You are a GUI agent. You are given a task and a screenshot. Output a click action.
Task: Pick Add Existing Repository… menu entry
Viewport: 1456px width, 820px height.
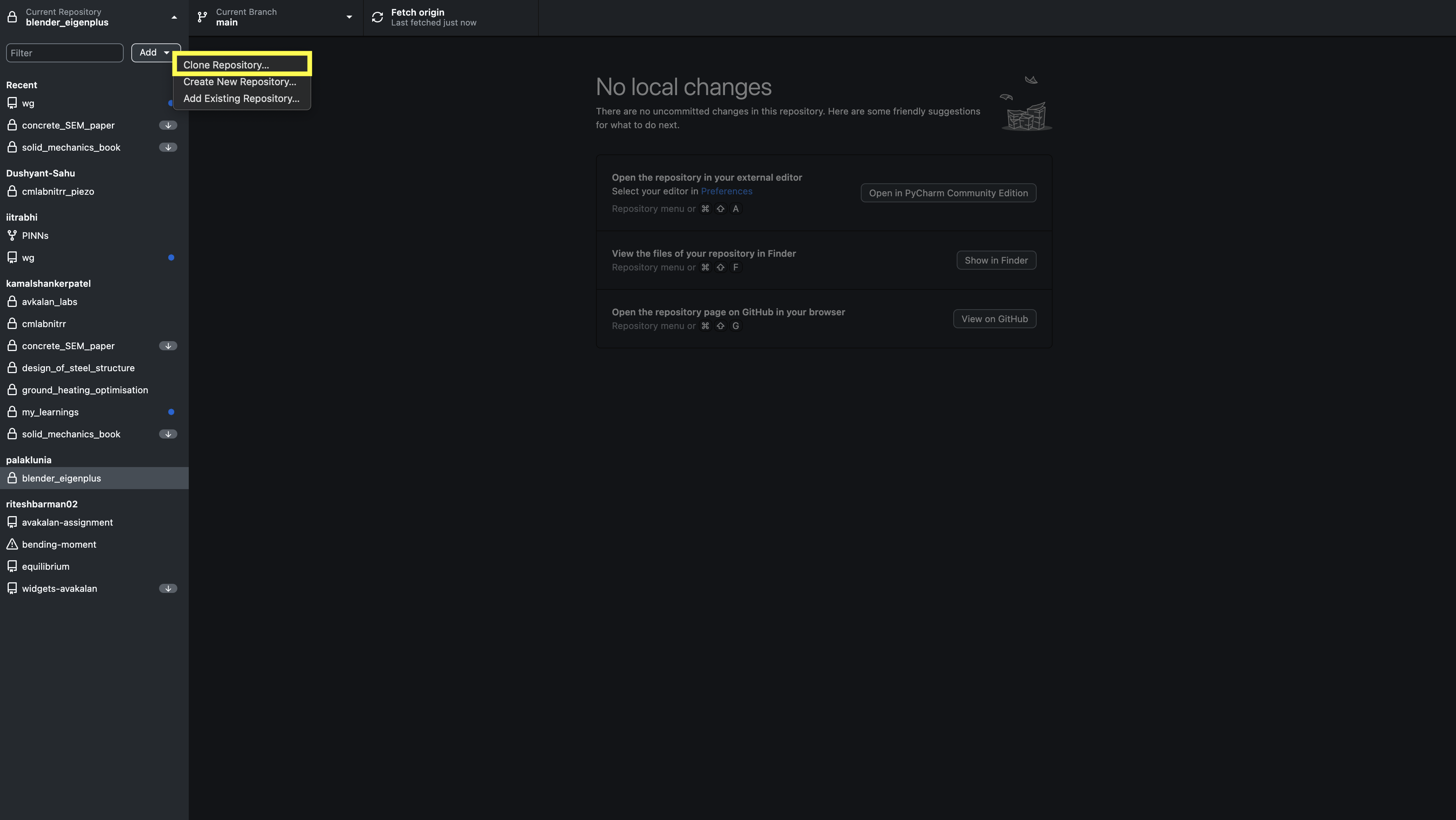(241, 98)
